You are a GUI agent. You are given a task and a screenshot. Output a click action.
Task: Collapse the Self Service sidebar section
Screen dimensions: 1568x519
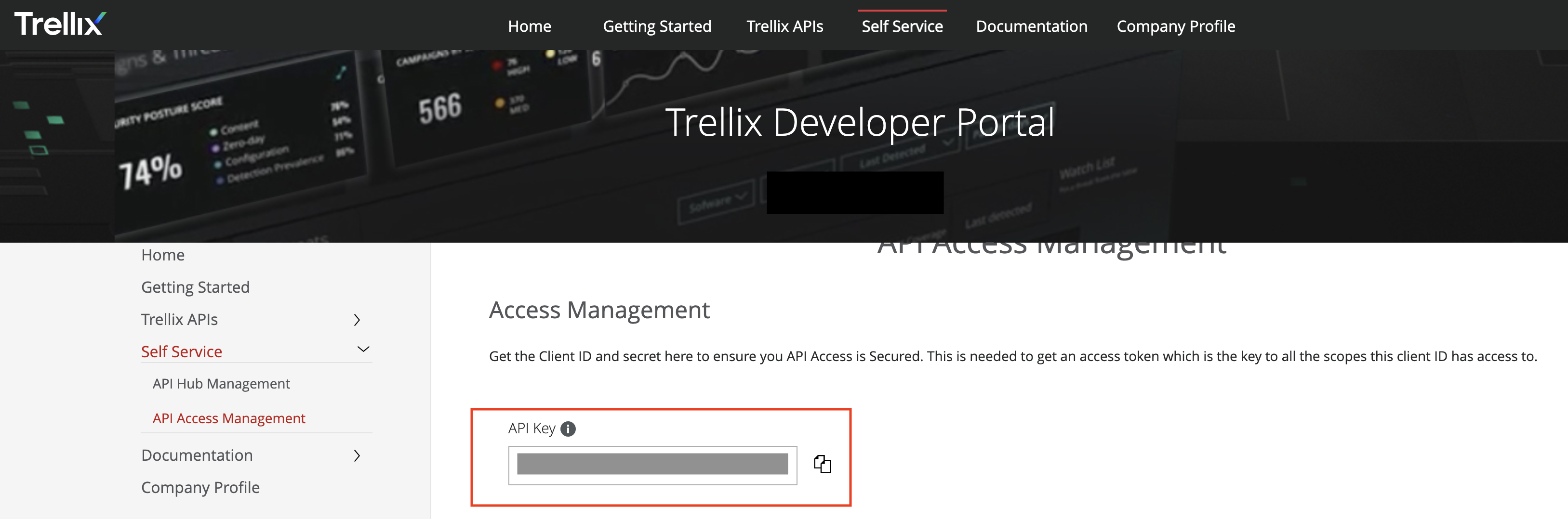tap(363, 350)
